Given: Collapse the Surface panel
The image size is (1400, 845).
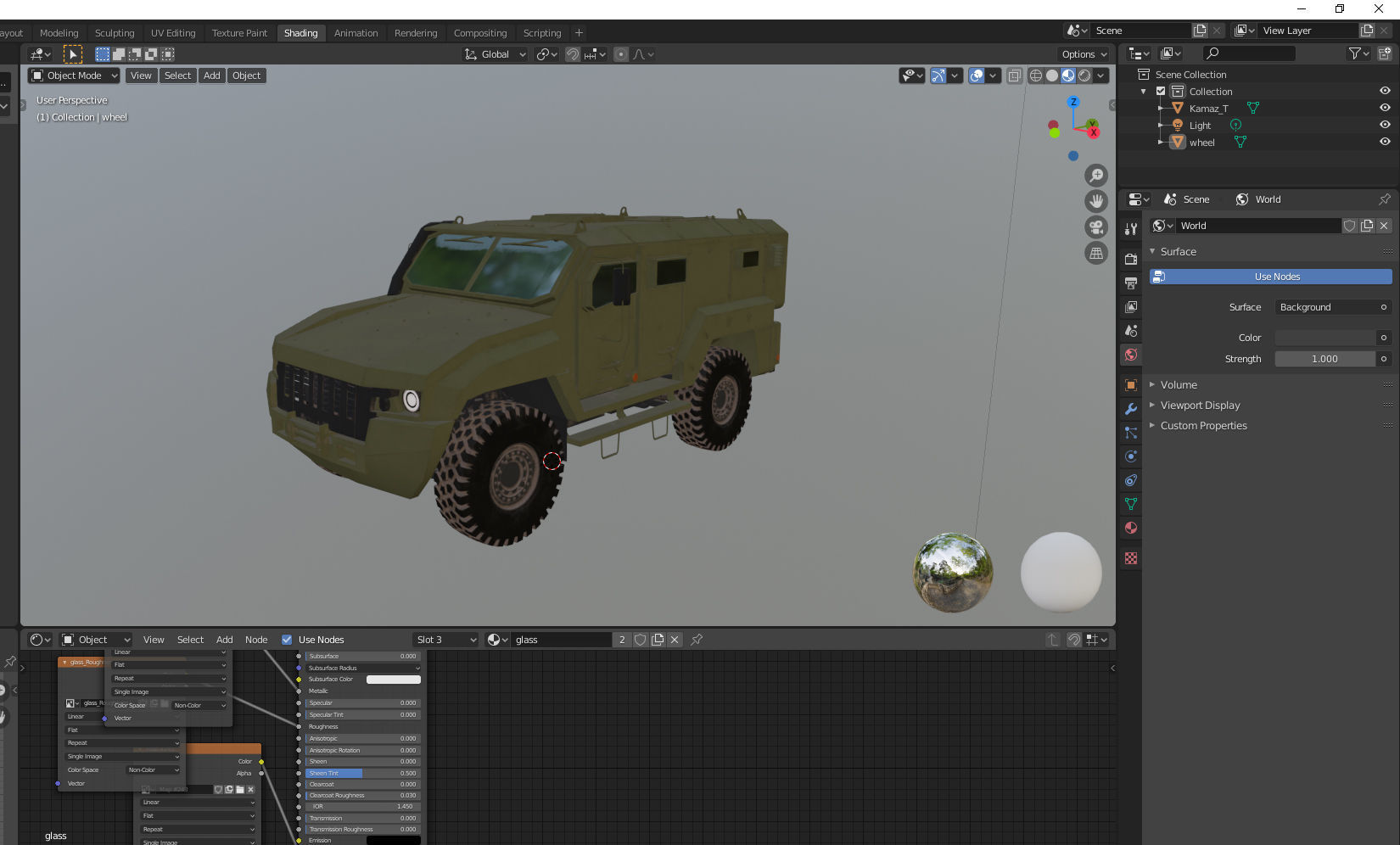Looking at the screenshot, I should 1178,252.
